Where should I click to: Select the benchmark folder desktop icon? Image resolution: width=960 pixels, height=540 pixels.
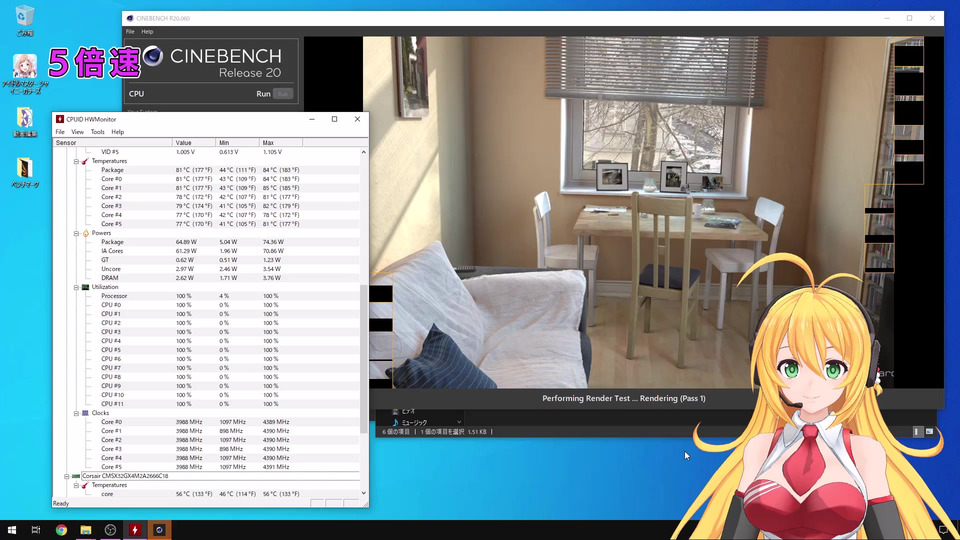point(25,173)
